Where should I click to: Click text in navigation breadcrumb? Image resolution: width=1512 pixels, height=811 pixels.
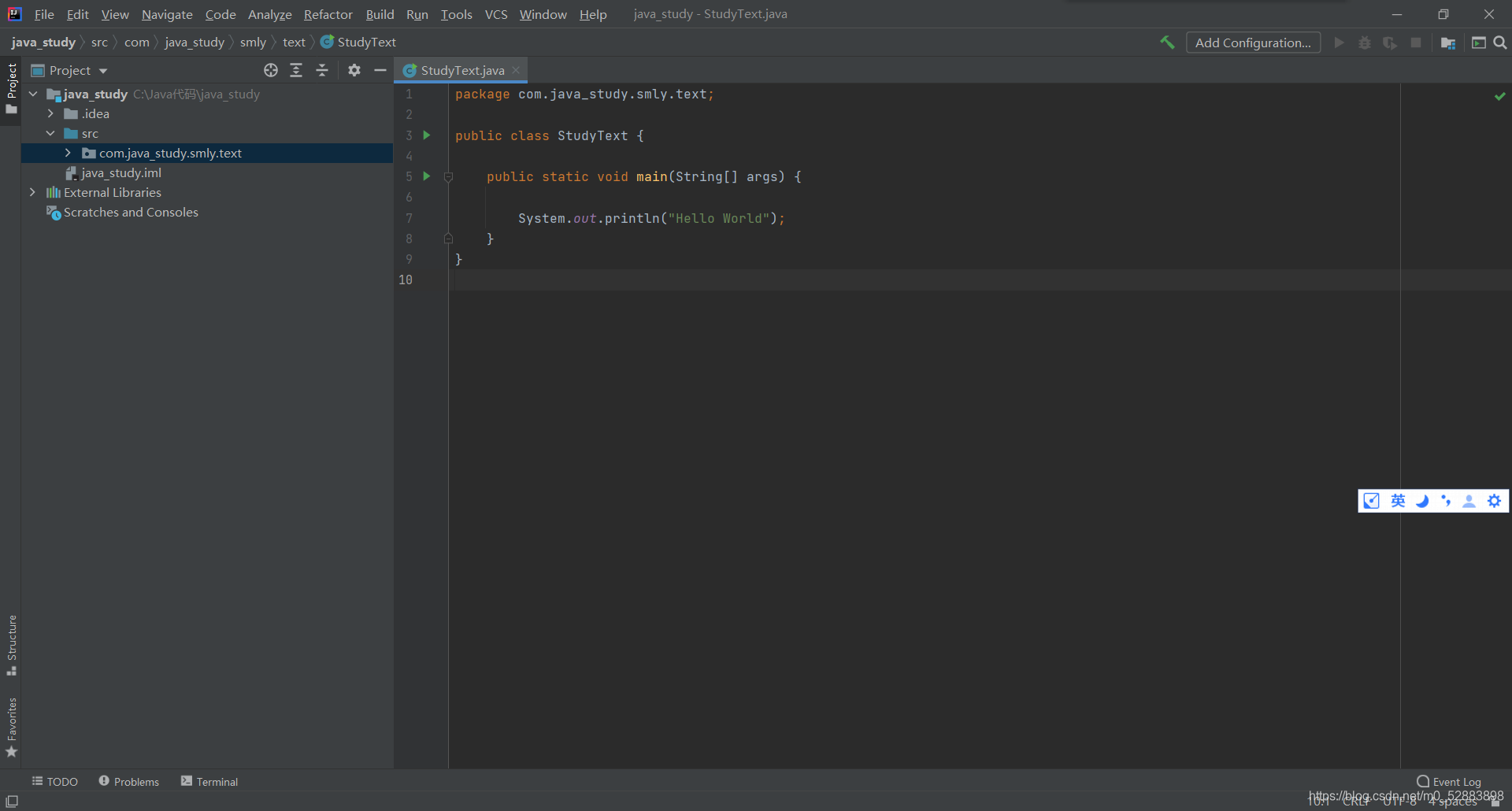[x=294, y=42]
